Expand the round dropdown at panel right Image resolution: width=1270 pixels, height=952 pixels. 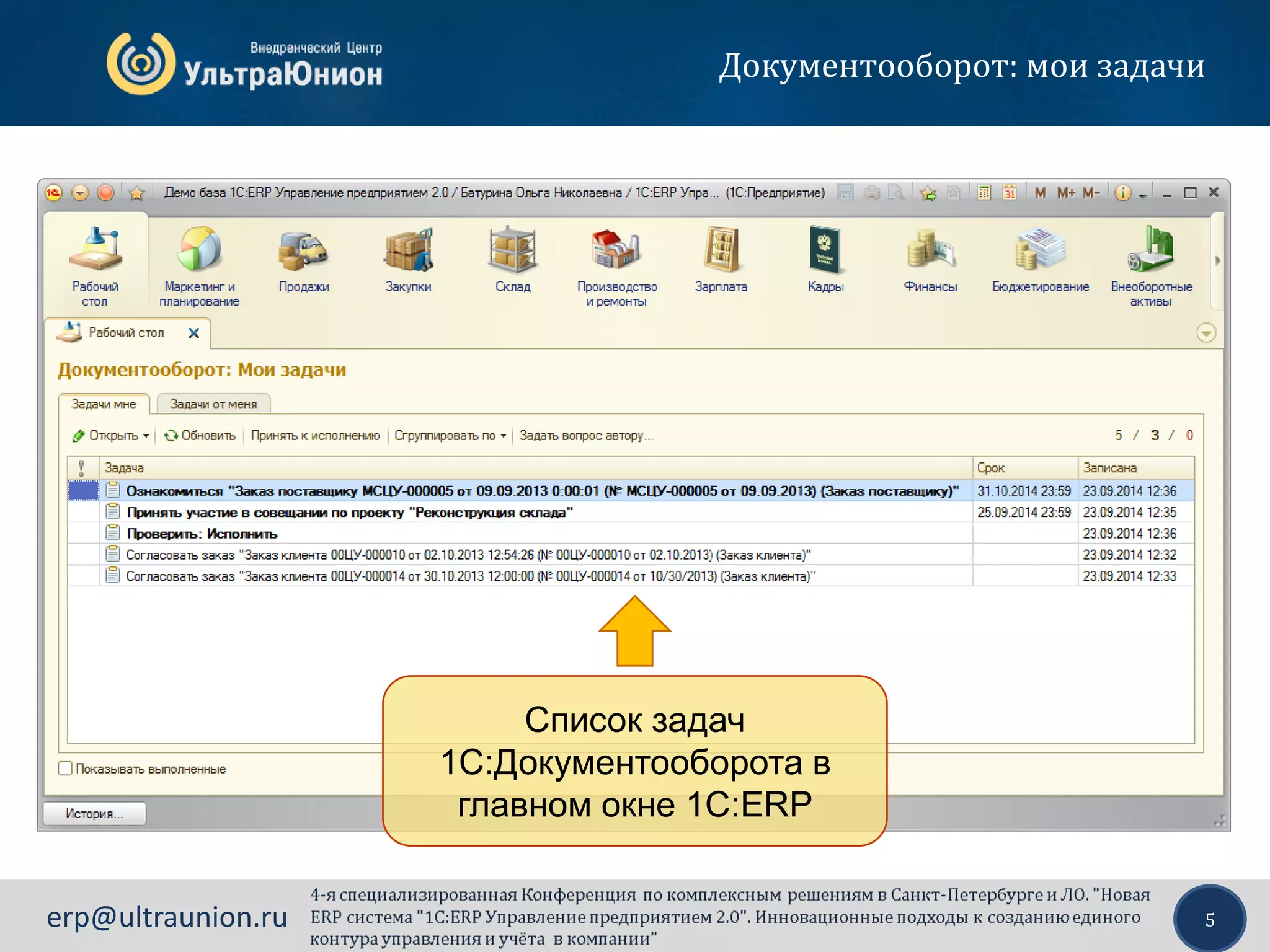coord(1206,333)
